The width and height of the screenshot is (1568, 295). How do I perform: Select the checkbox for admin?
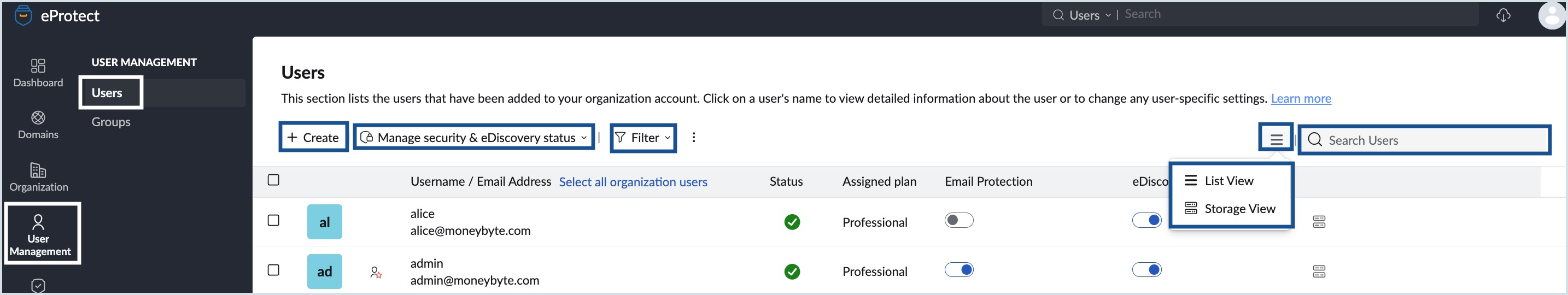pos(274,270)
